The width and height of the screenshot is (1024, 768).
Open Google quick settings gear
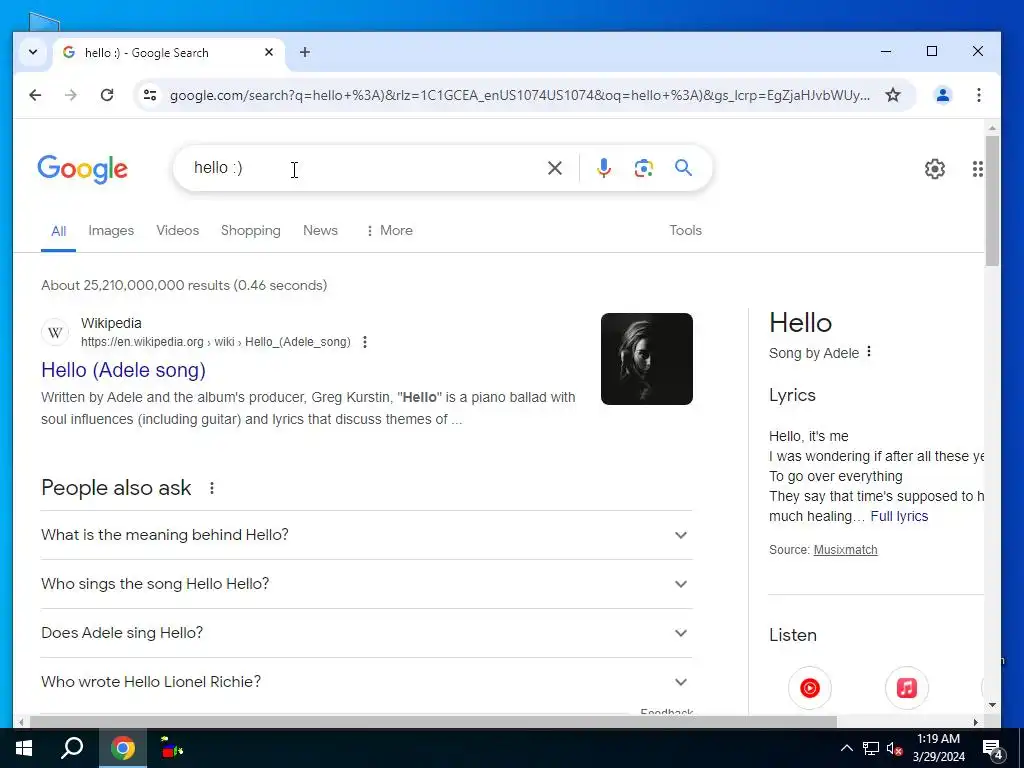[935, 169]
